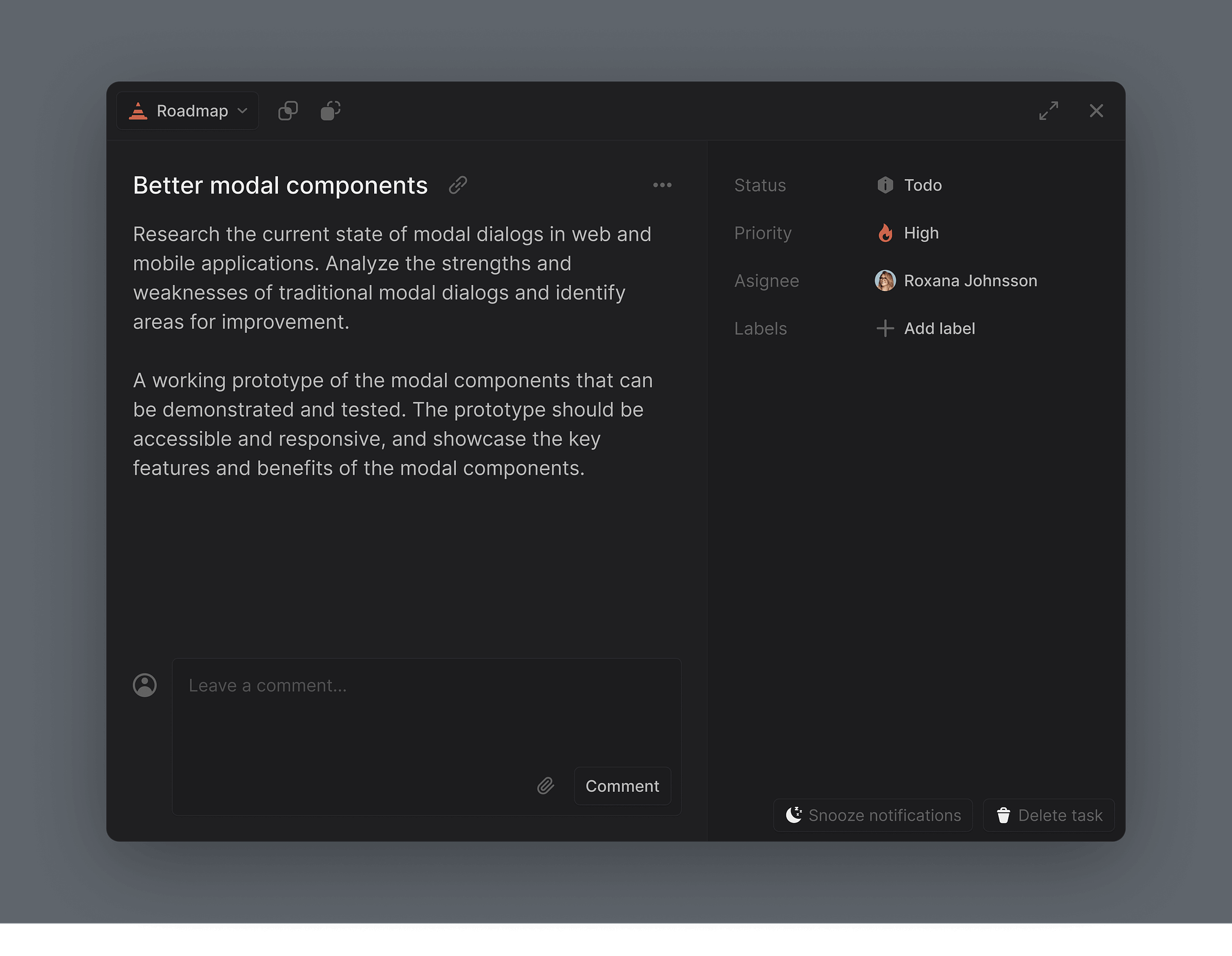The image size is (1232, 956).
Task: Click the hexagon Todo status icon
Action: (885, 185)
